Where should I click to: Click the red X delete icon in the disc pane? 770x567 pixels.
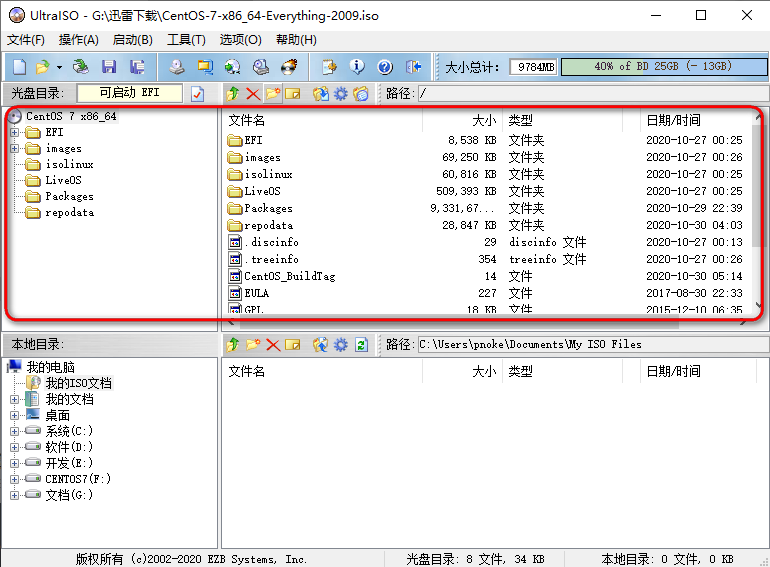(252, 94)
